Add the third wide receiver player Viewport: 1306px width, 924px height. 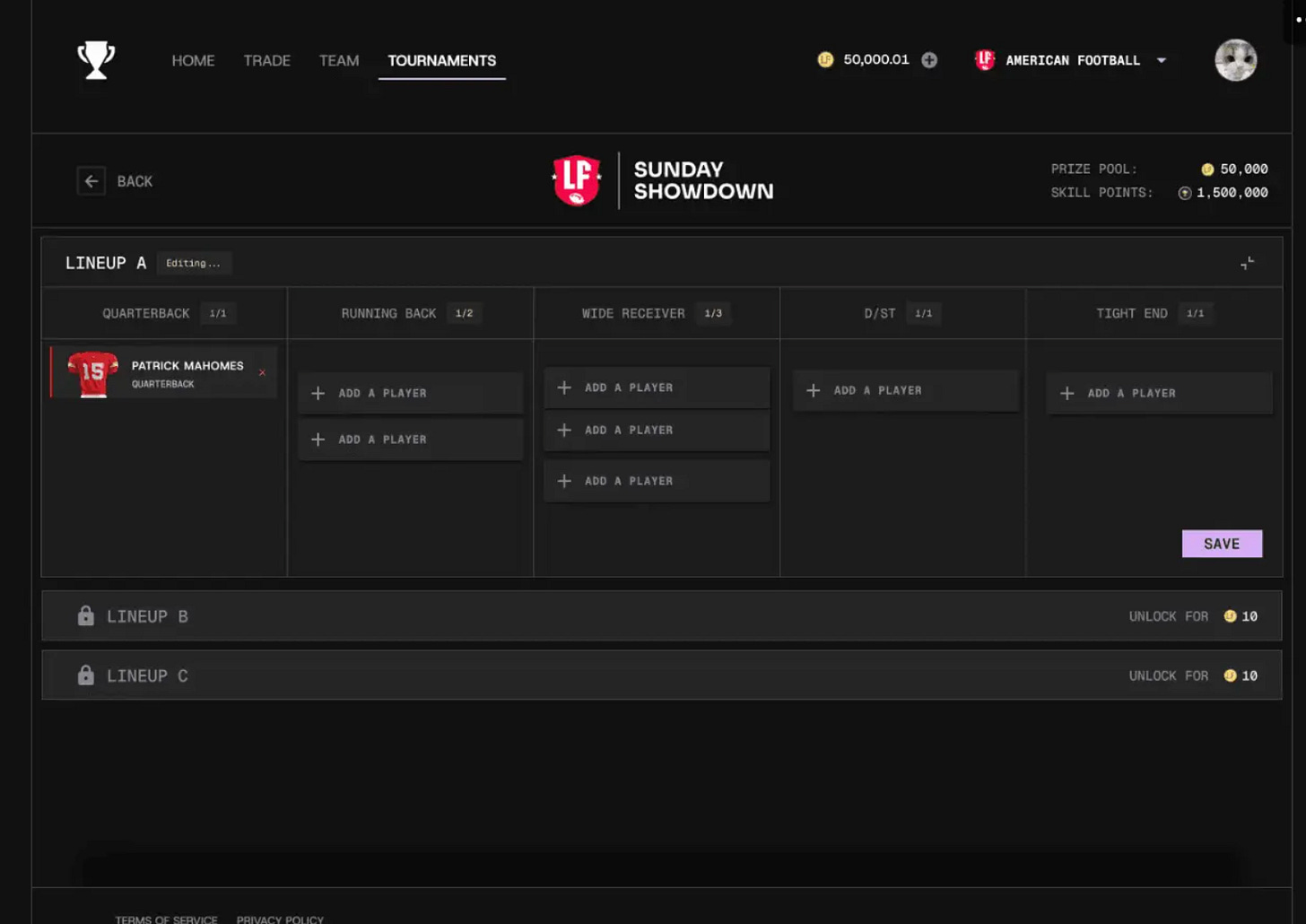(657, 481)
